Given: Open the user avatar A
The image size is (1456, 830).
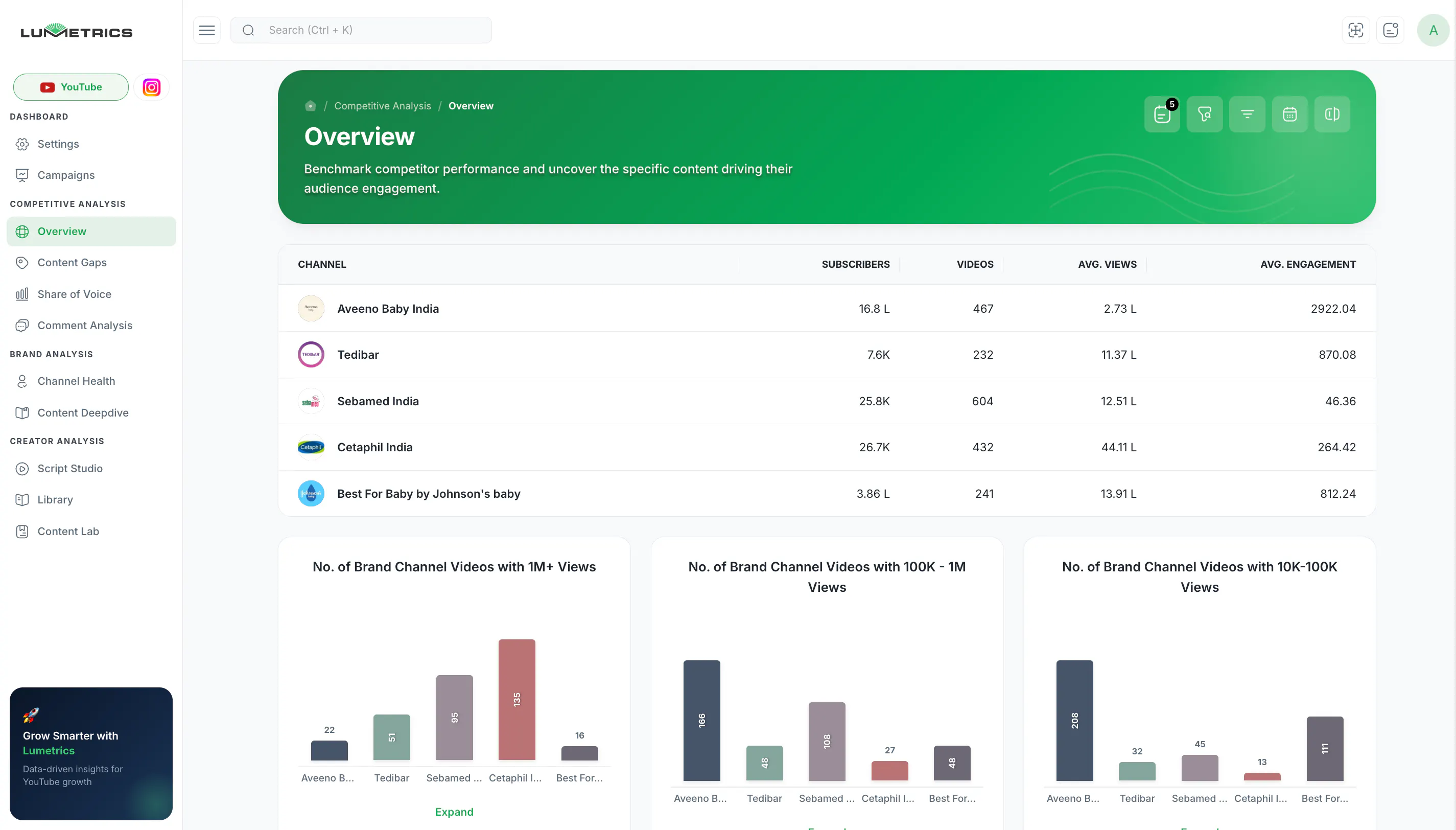Looking at the screenshot, I should (x=1433, y=30).
